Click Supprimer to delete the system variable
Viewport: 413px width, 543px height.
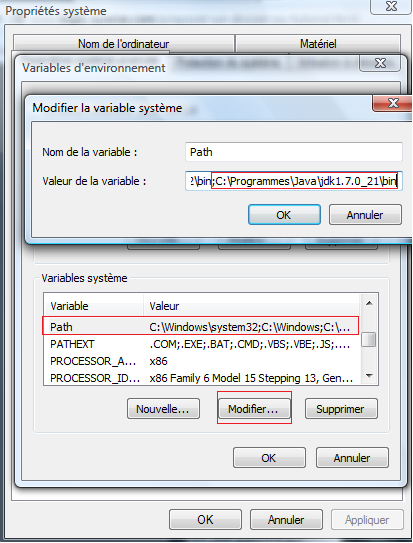341,409
